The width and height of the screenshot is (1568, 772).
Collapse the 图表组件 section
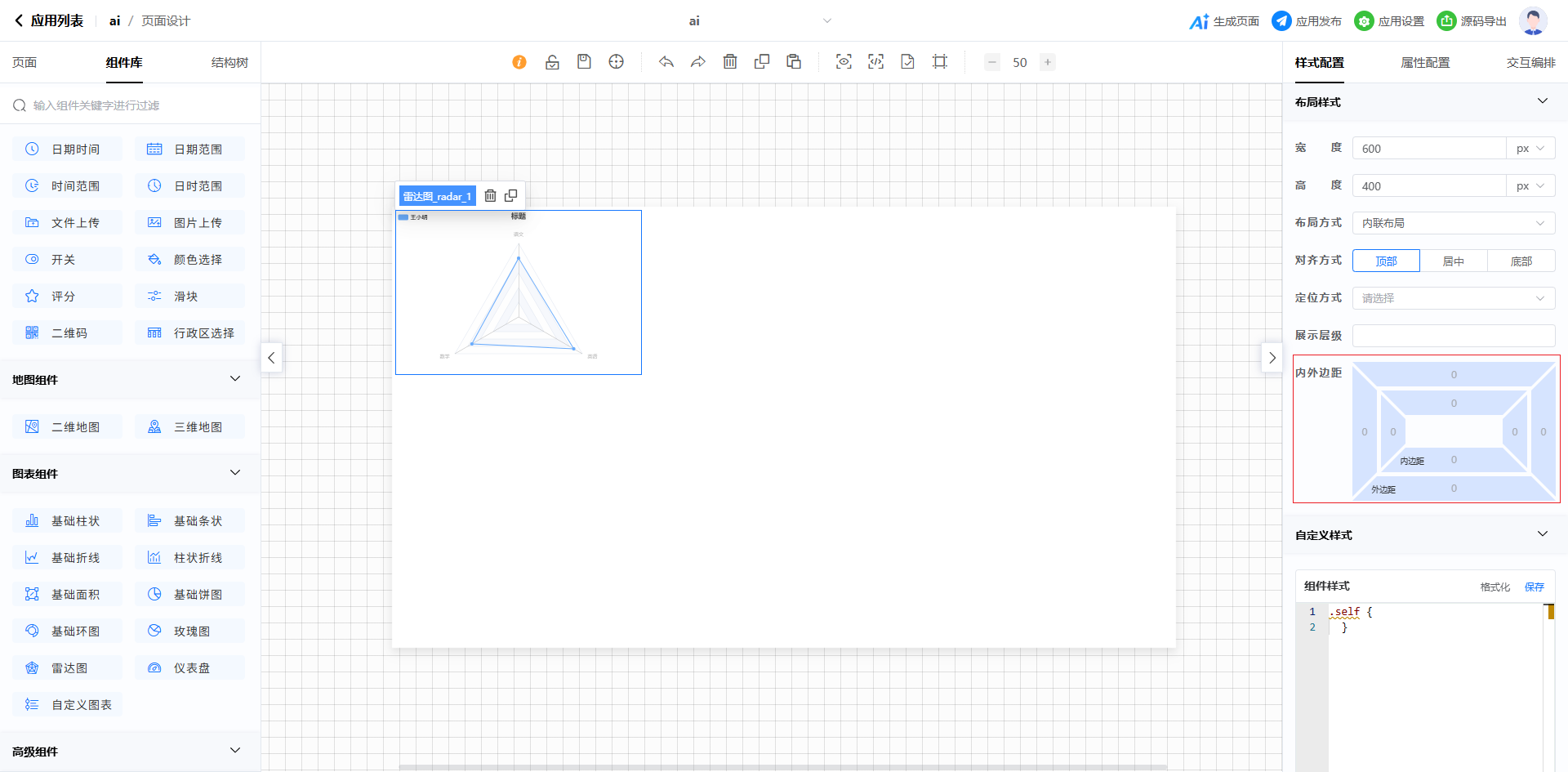(235, 473)
